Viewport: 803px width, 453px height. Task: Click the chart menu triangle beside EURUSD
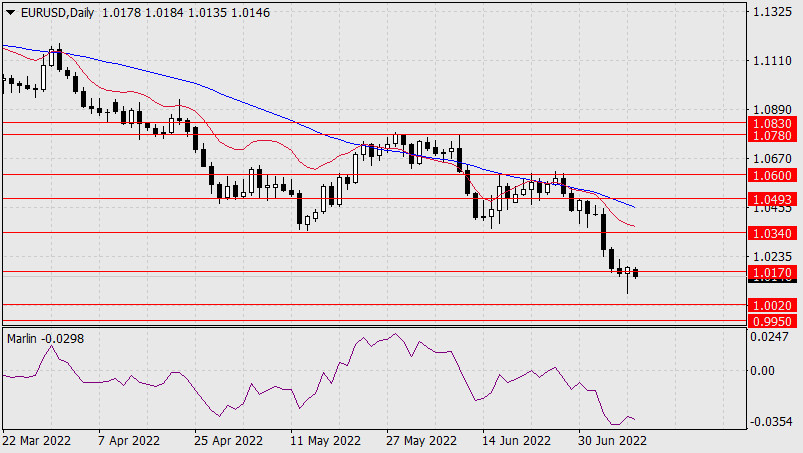click(x=10, y=13)
